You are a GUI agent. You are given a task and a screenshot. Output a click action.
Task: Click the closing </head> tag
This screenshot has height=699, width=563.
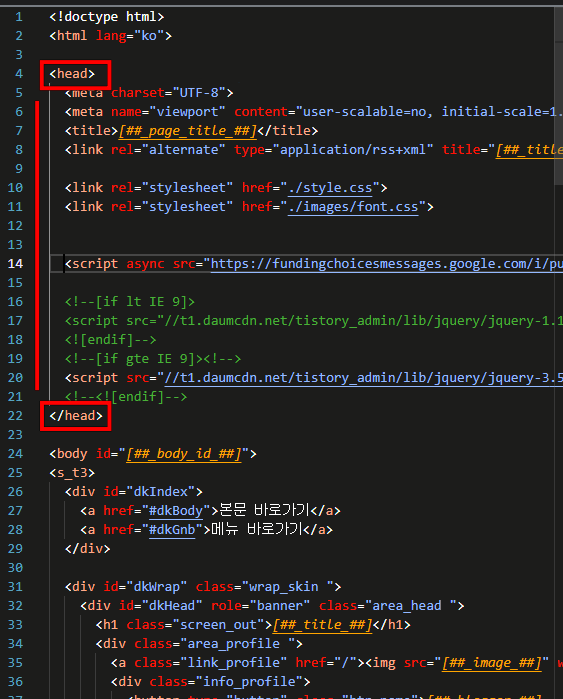pos(76,416)
